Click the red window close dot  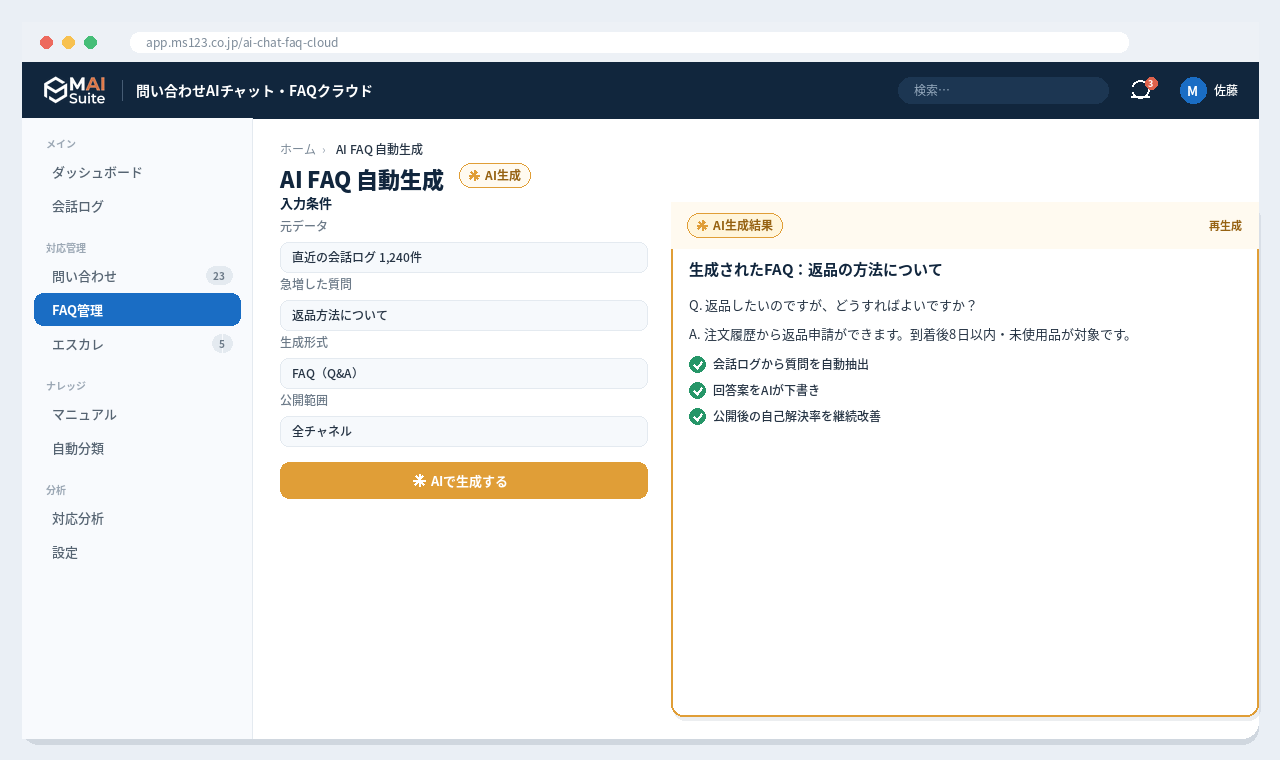(x=46, y=42)
